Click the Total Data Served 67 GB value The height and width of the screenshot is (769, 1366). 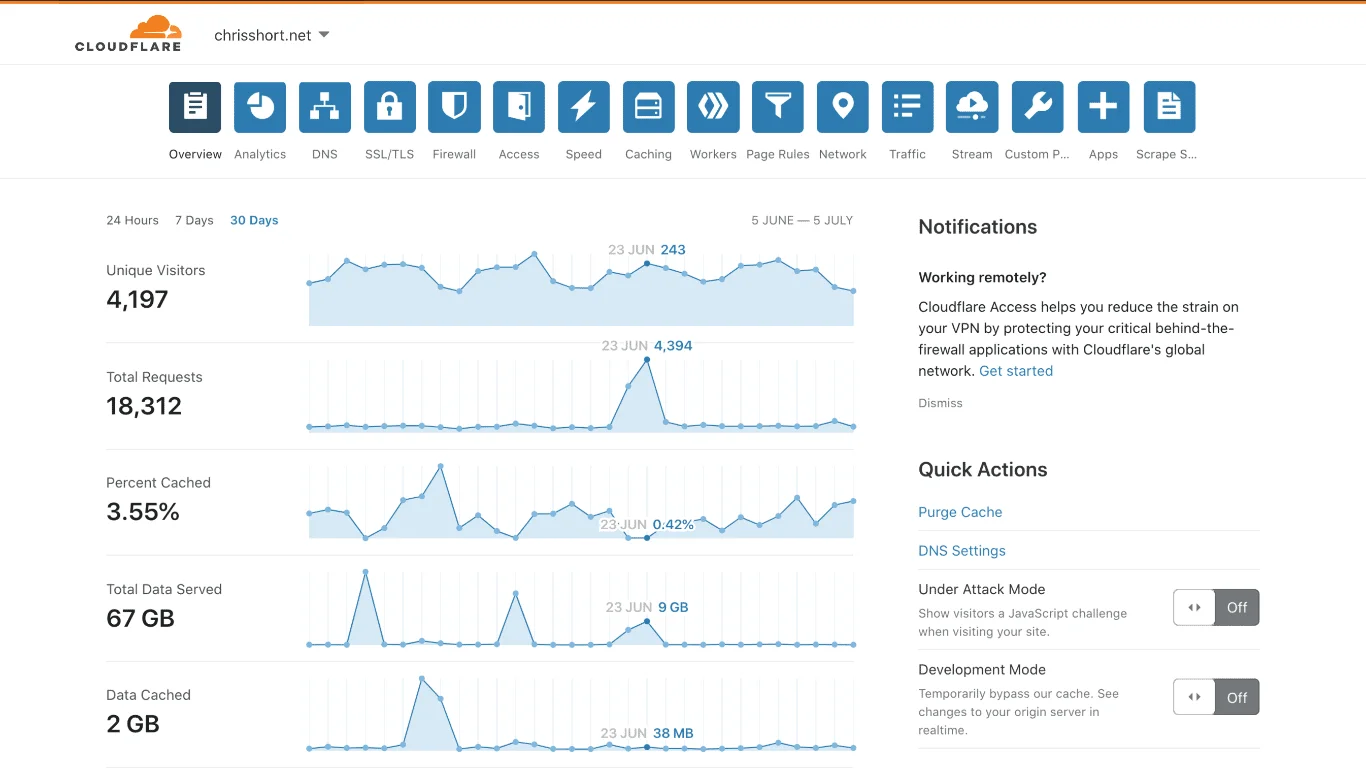[140, 618]
